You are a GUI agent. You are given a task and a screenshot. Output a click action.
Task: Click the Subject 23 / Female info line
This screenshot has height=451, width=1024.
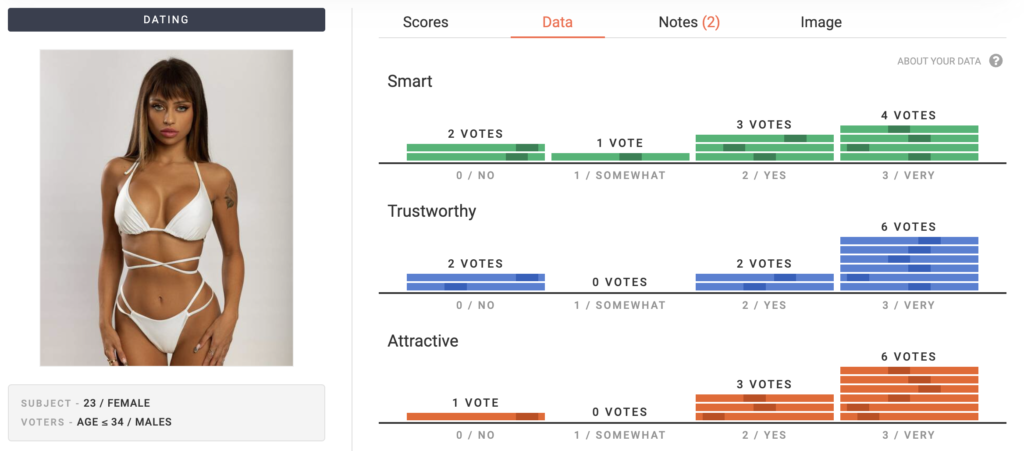[99, 403]
